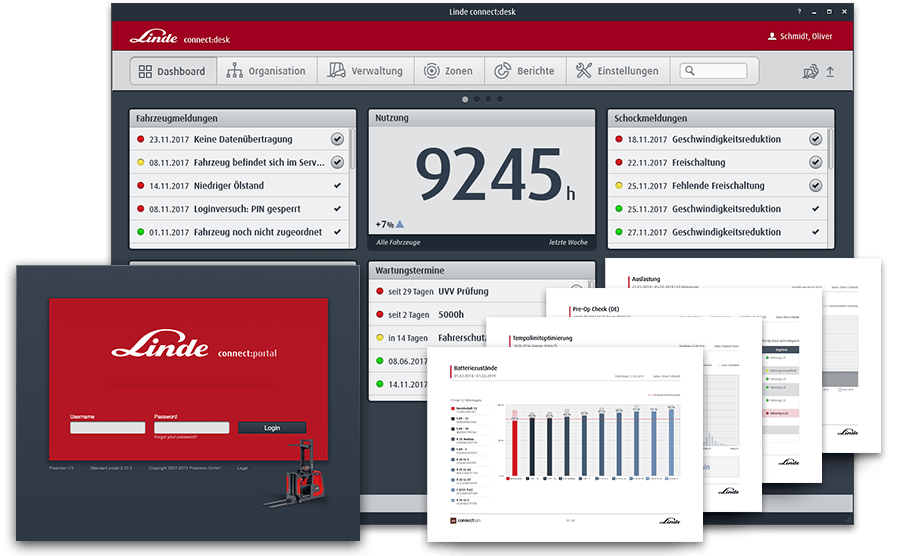The width and height of the screenshot is (899, 556).
Task: Acknowledge the Keine Datenübertragung message checkmark
Action: pos(337,139)
